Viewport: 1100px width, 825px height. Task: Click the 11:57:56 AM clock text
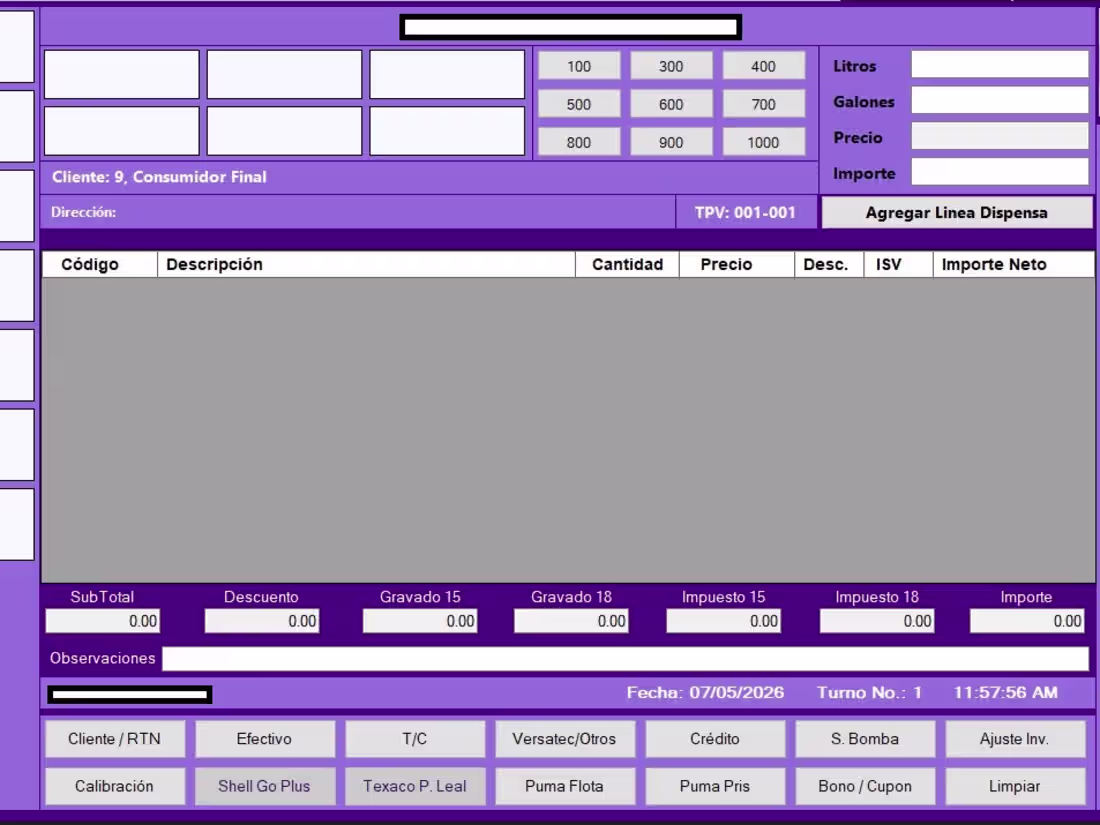[x=1005, y=692]
